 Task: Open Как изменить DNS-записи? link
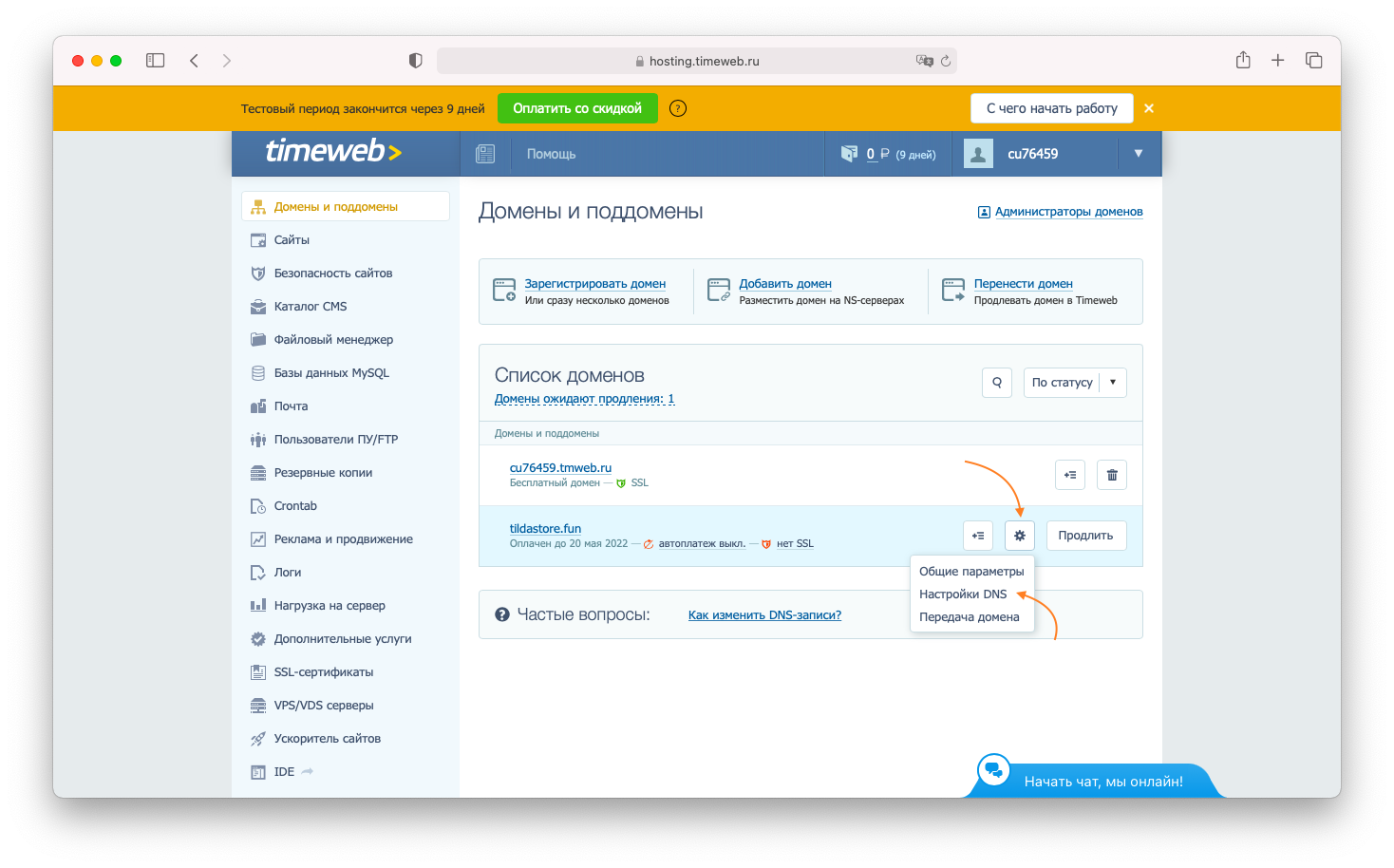pos(764,615)
